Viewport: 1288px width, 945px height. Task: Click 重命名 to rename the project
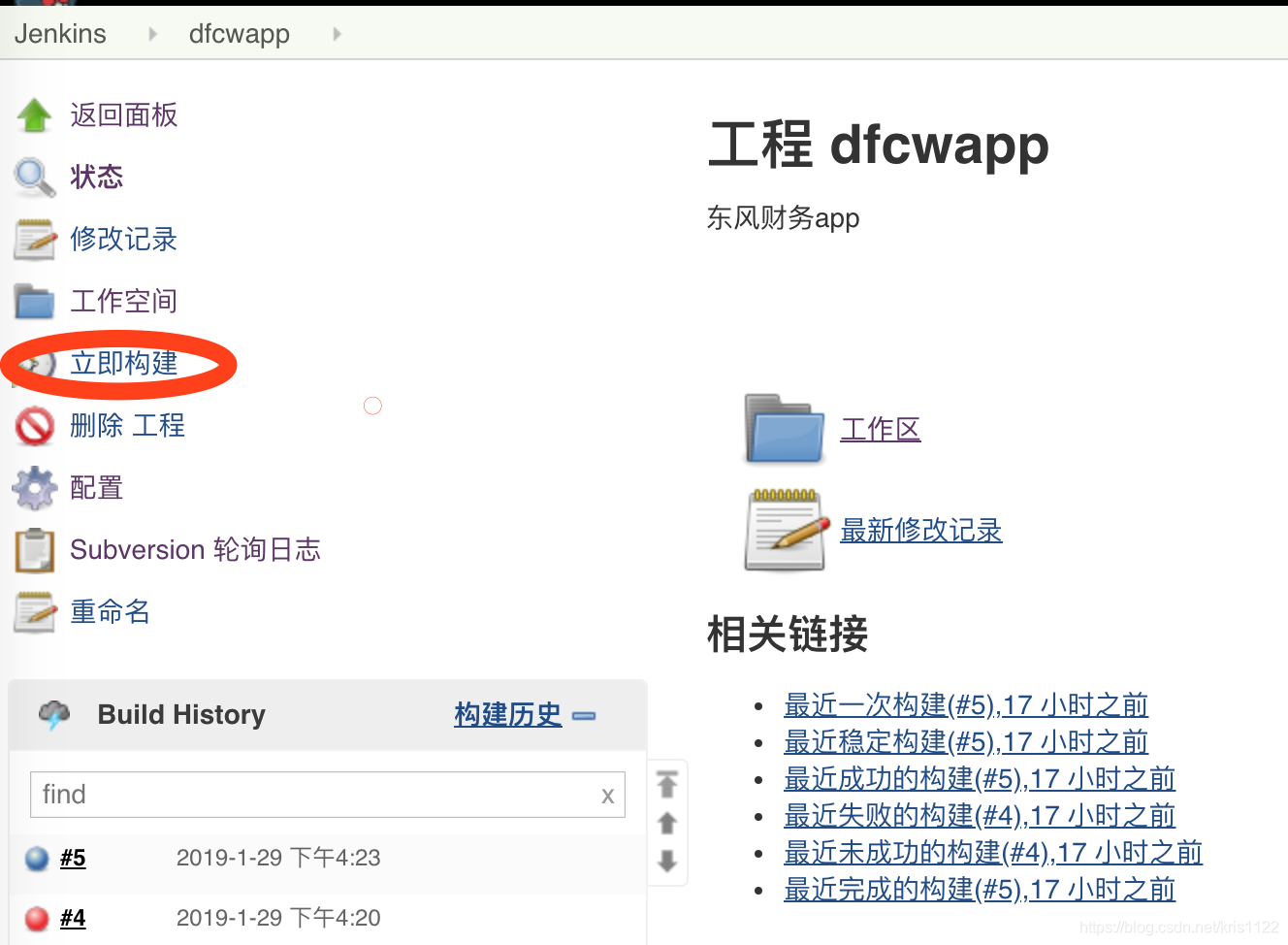(x=111, y=612)
